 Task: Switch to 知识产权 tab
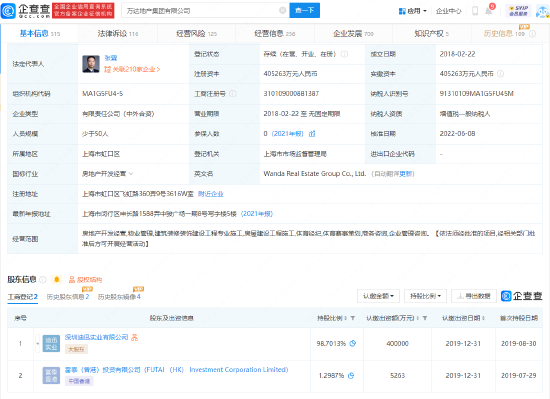[431, 34]
